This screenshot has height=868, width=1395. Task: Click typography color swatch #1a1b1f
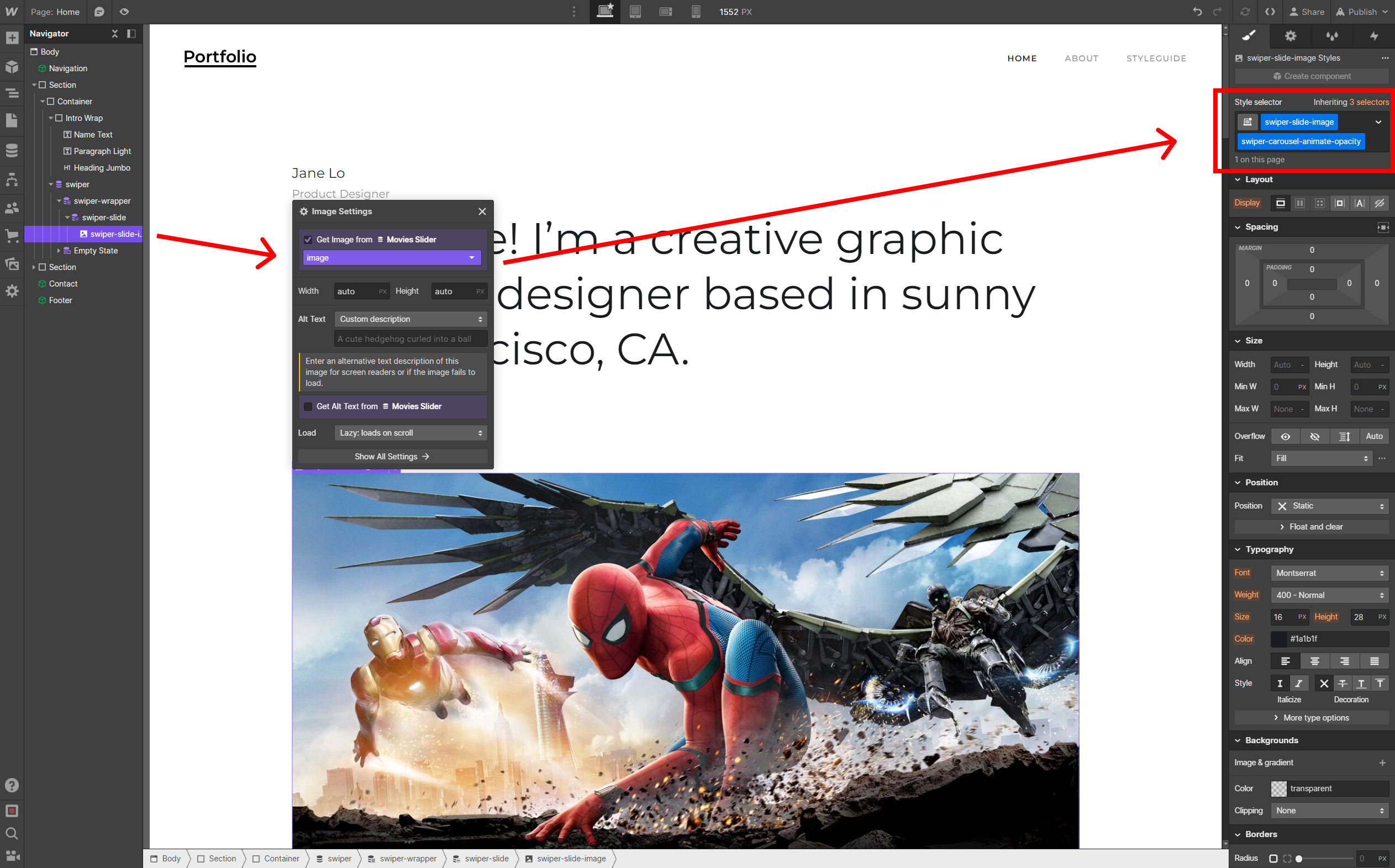(1278, 639)
